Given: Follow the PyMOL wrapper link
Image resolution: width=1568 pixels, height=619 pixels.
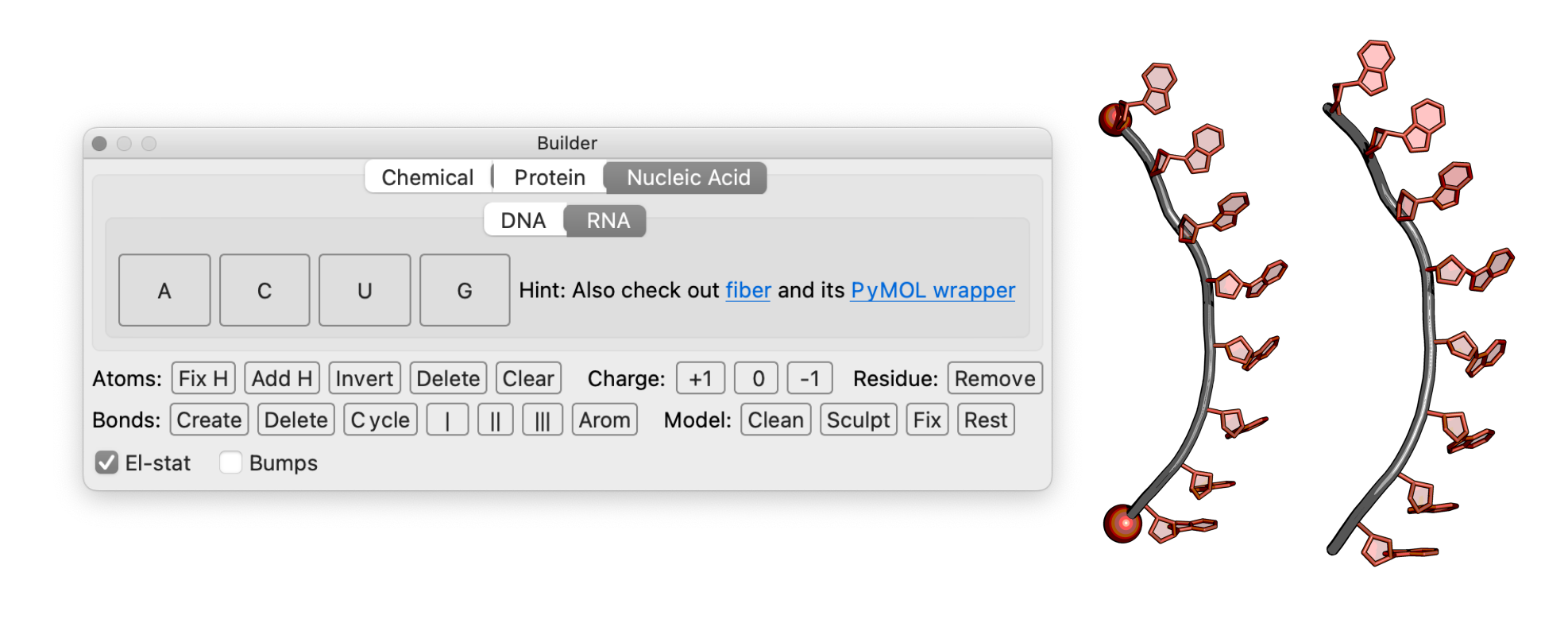Looking at the screenshot, I should (x=933, y=291).
